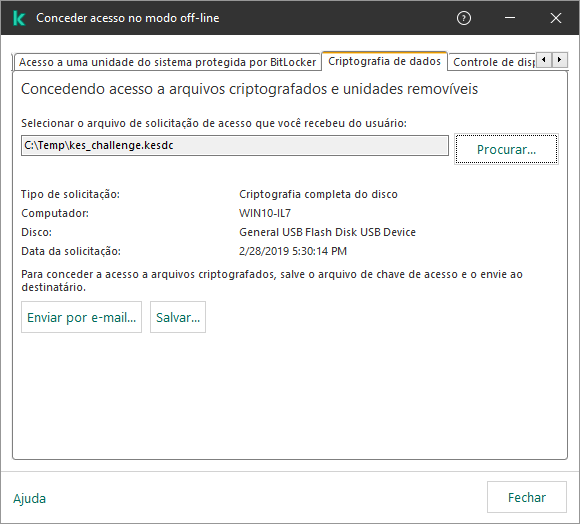Viewport: 580px width, 524px height.
Task: Select the text General USB Flash Disk USB Device
Action: [x=327, y=232]
